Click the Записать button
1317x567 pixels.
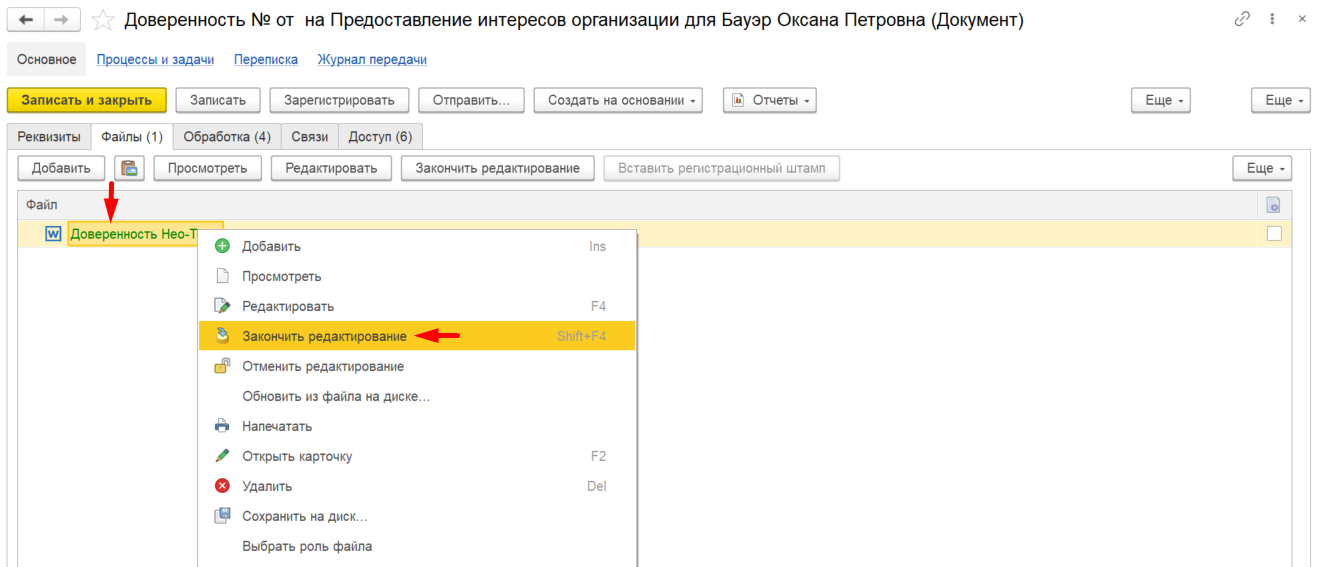point(218,100)
